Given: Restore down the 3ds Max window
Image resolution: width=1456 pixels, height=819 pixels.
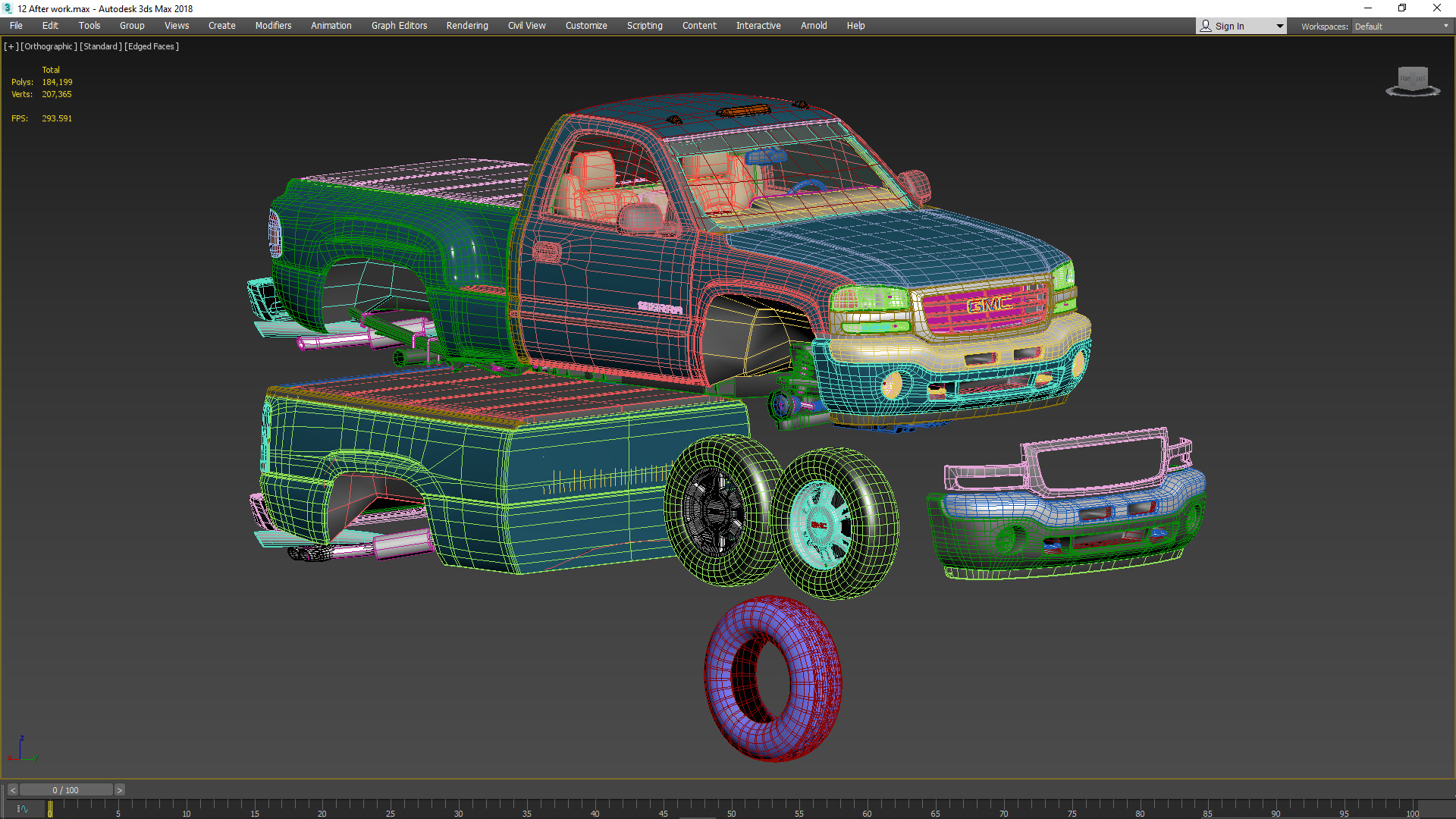Looking at the screenshot, I should (x=1402, y=8).
